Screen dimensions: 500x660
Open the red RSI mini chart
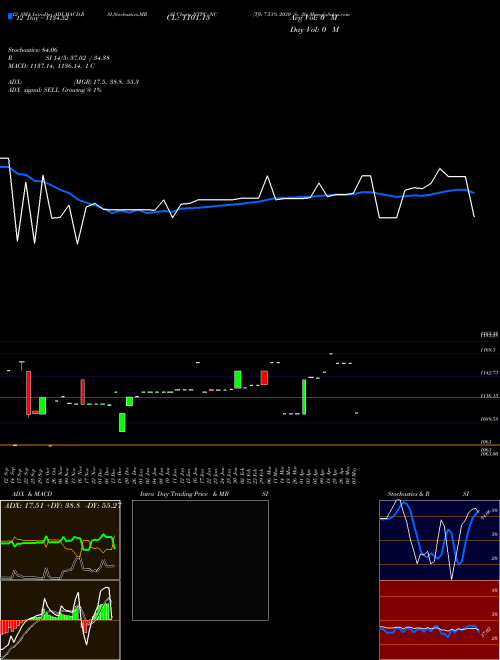(x=439, y=620)
